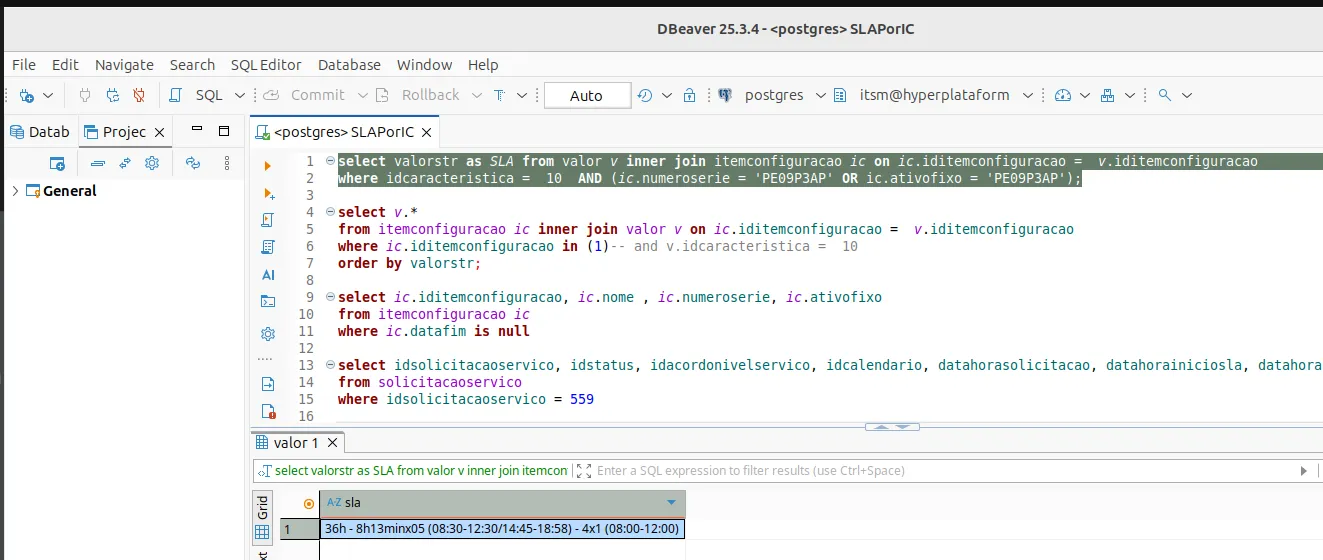Open the File menu

click(x=24, y=65)
